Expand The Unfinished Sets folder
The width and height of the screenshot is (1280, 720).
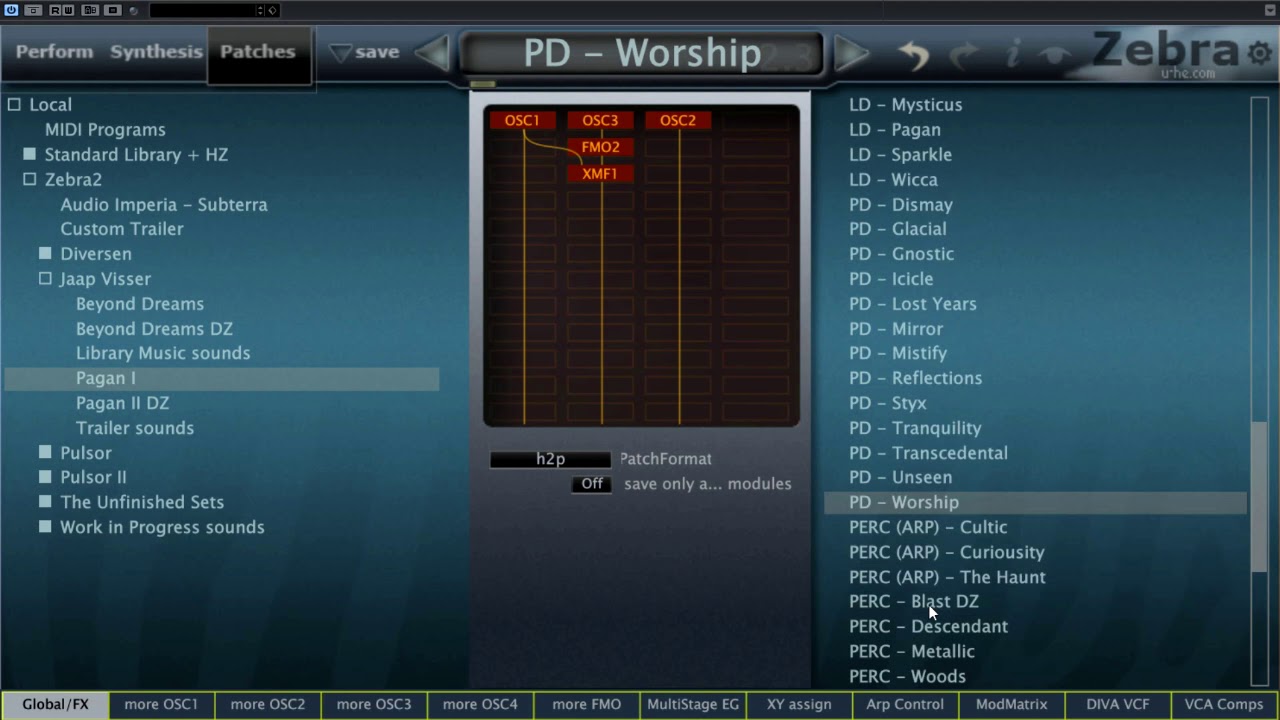[x=45, y=502]
